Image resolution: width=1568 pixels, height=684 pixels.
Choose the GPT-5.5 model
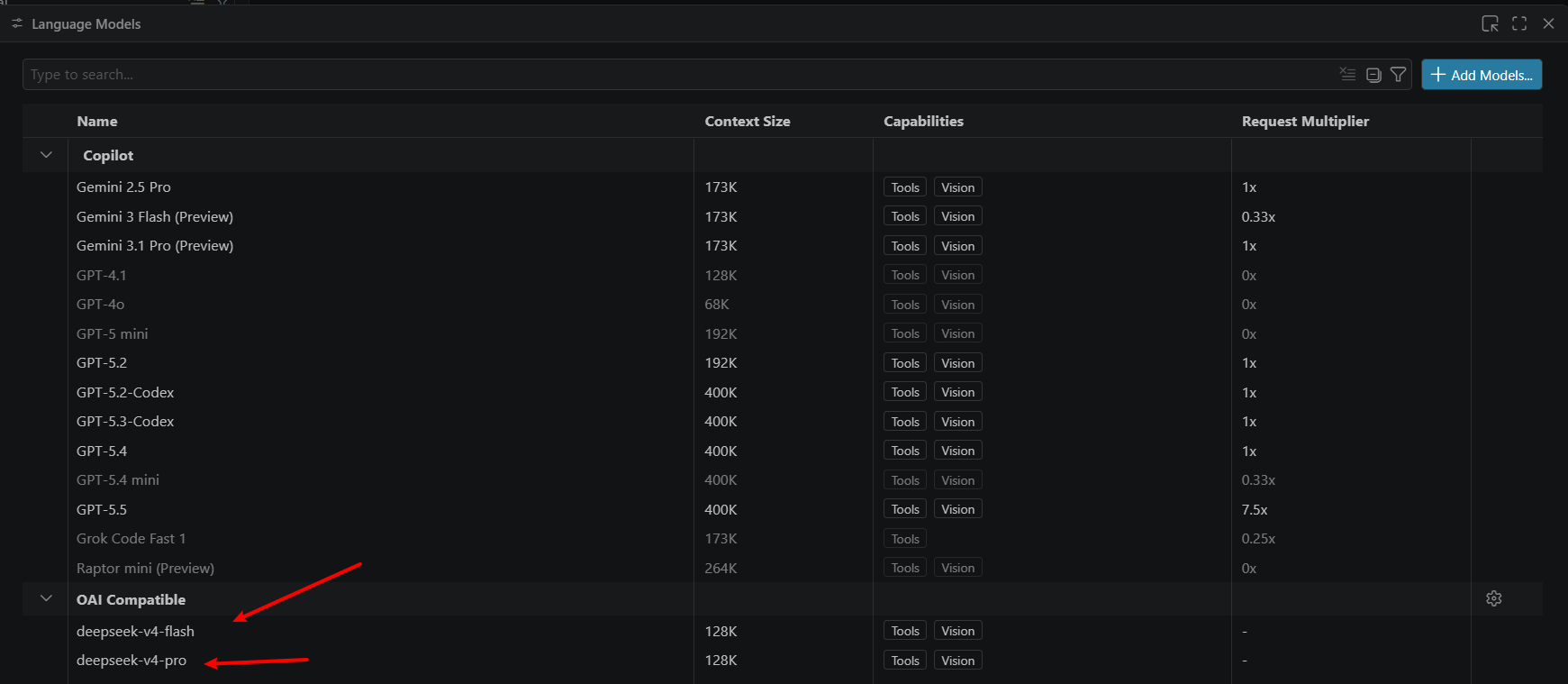pyautogui.click(x=102, y=509)
